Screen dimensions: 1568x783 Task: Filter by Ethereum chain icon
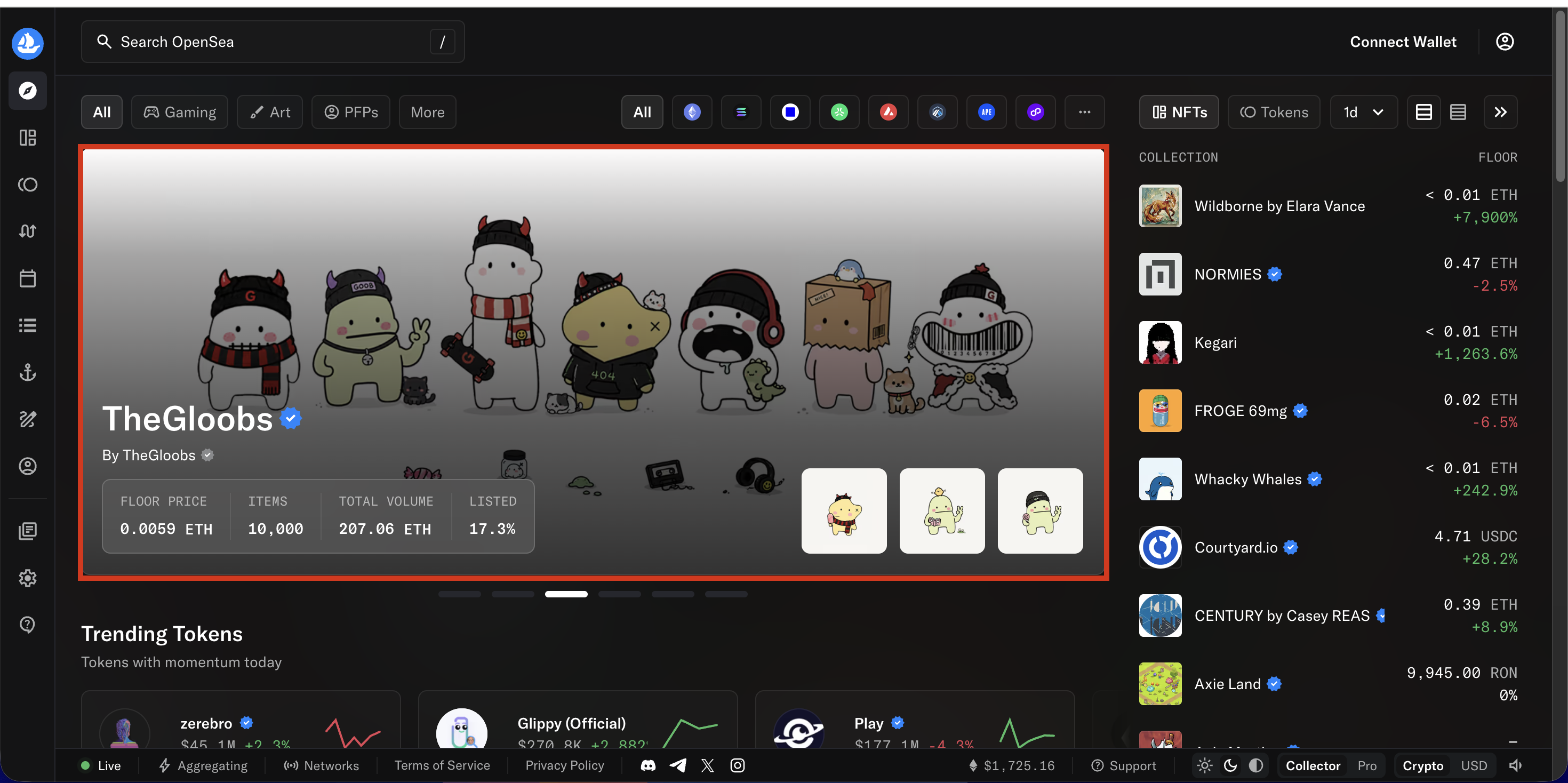692,112
